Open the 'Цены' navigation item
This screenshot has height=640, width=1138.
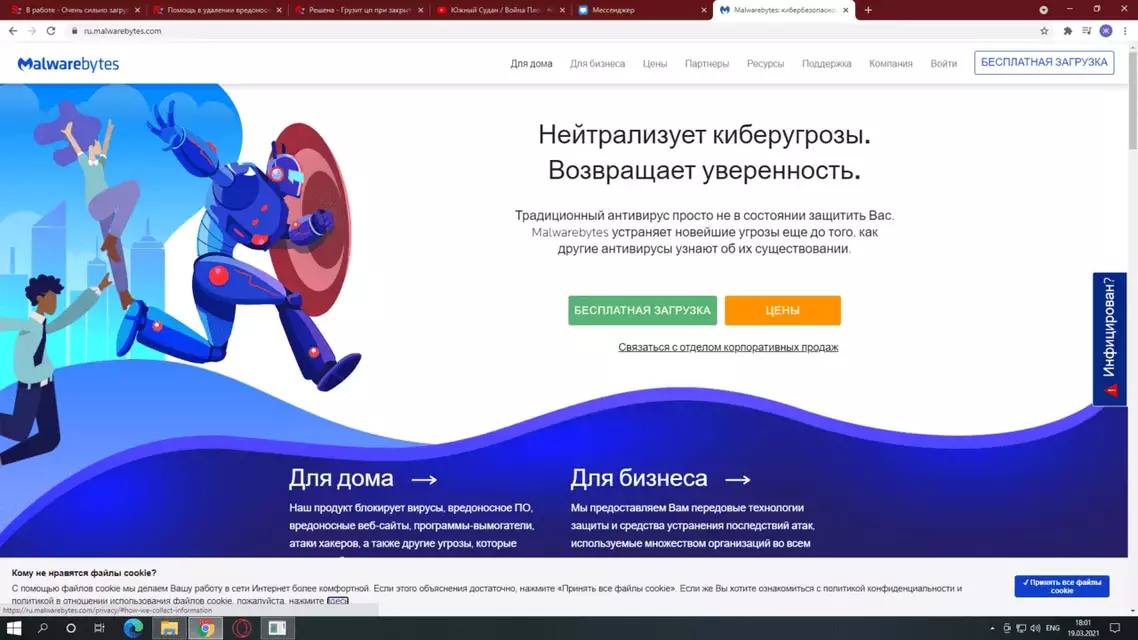pos(655,64)
